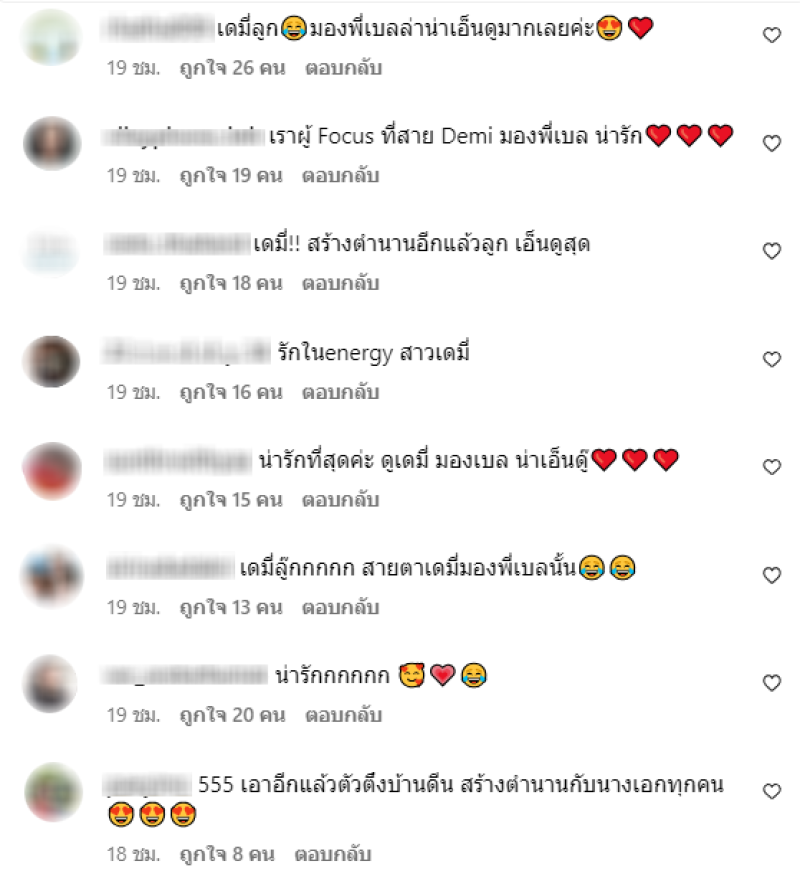The width and height of the screenshot is (800, 884).
Task: Reply to the comment with 26 likes
Action: point(343,68)
